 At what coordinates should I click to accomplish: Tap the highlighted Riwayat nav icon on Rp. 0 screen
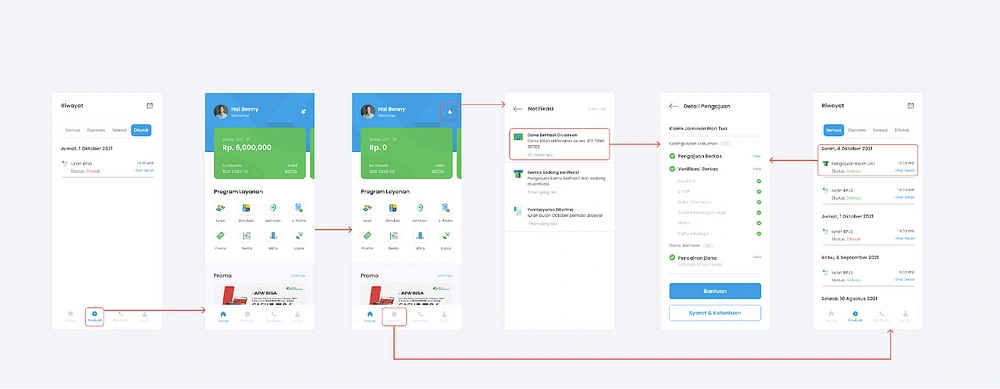tap(394, 316)
